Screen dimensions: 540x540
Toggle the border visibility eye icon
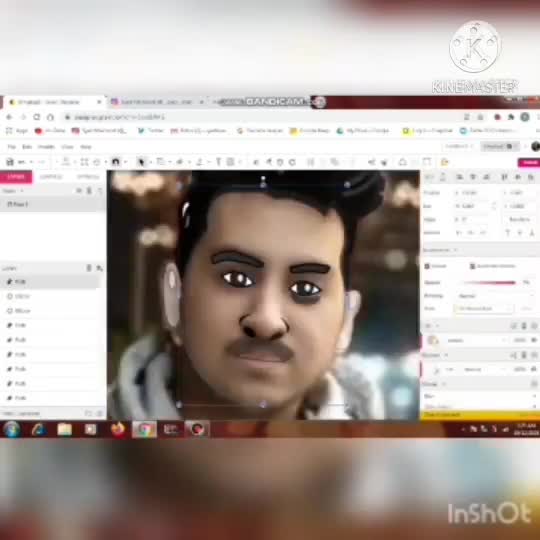coord(534,369)
